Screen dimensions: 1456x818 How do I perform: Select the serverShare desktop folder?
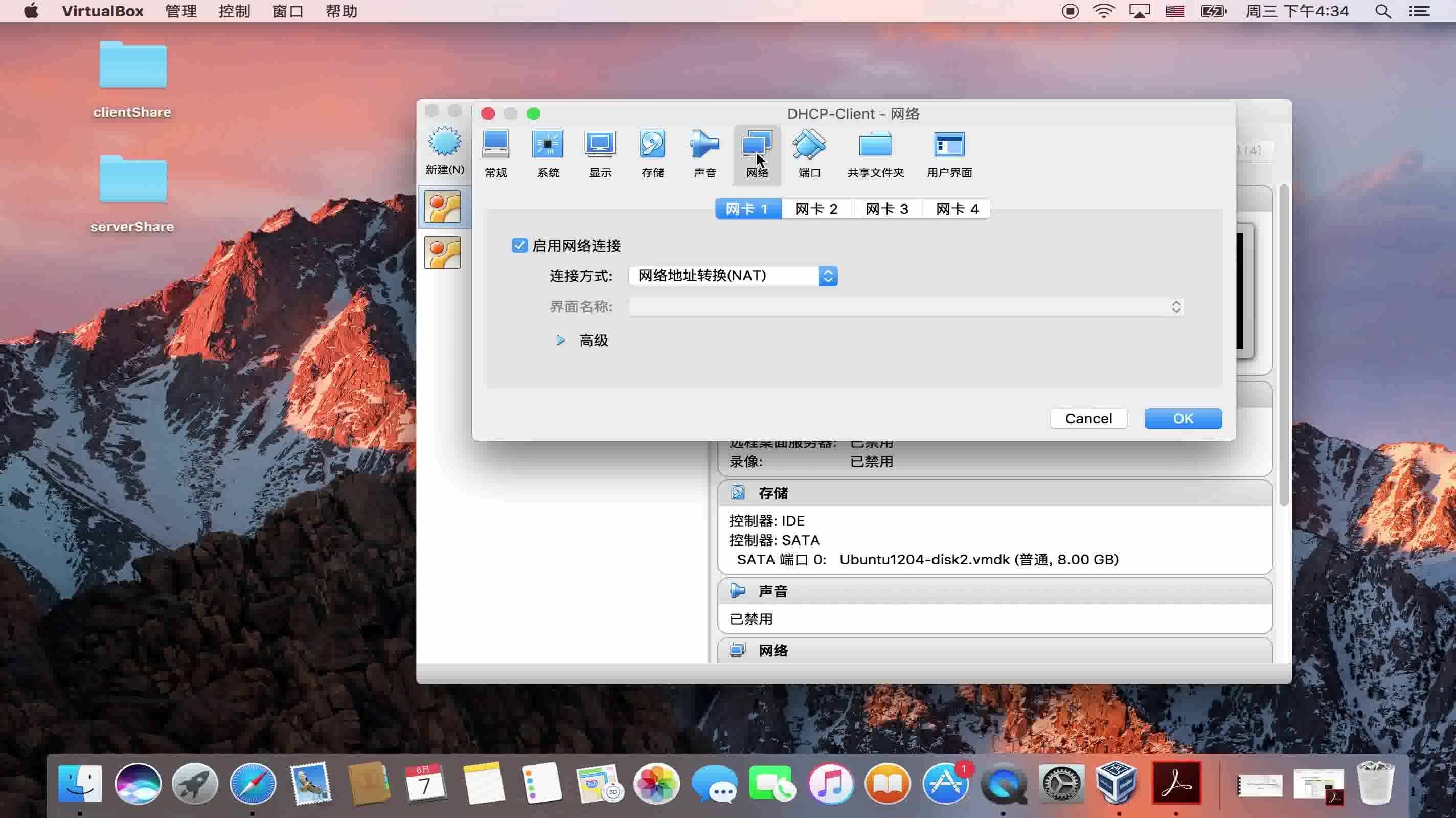tap(133, 194)
